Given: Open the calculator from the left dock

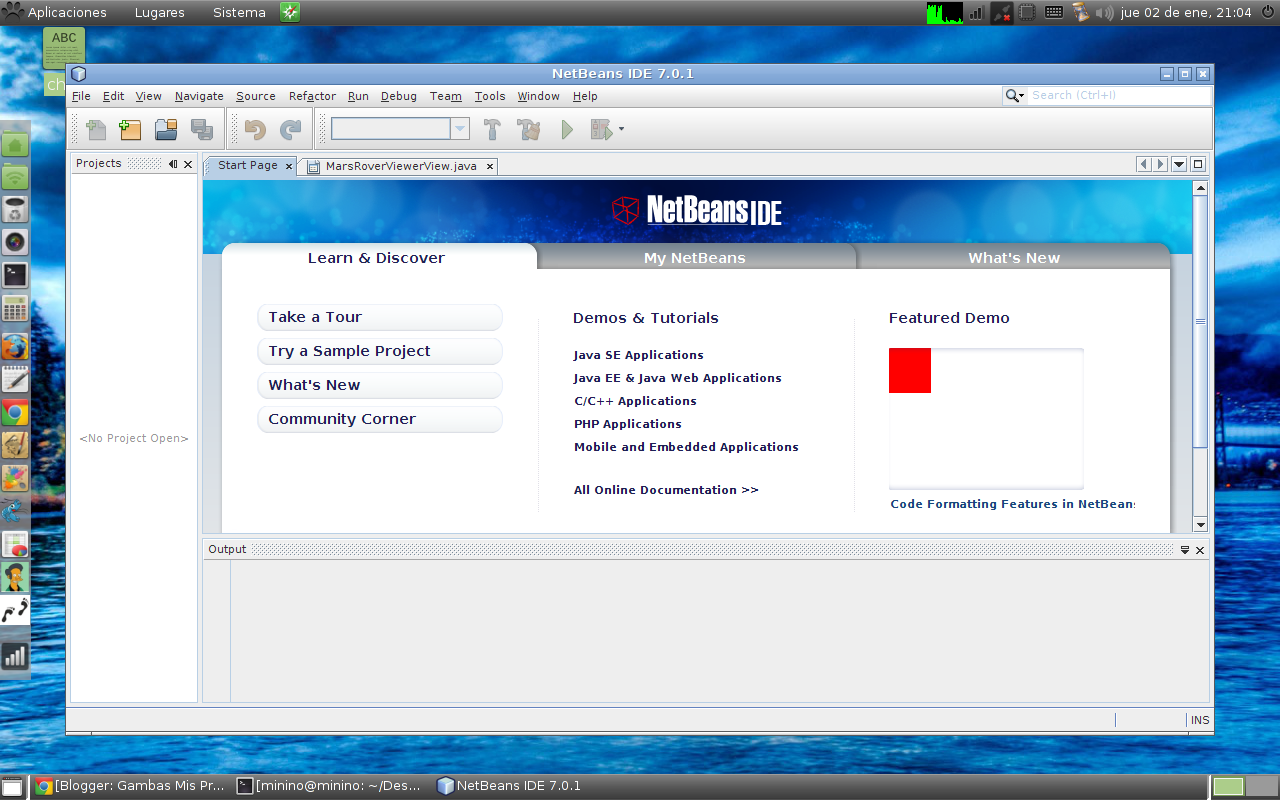Looking at the screenshot, I should (15, 308).
